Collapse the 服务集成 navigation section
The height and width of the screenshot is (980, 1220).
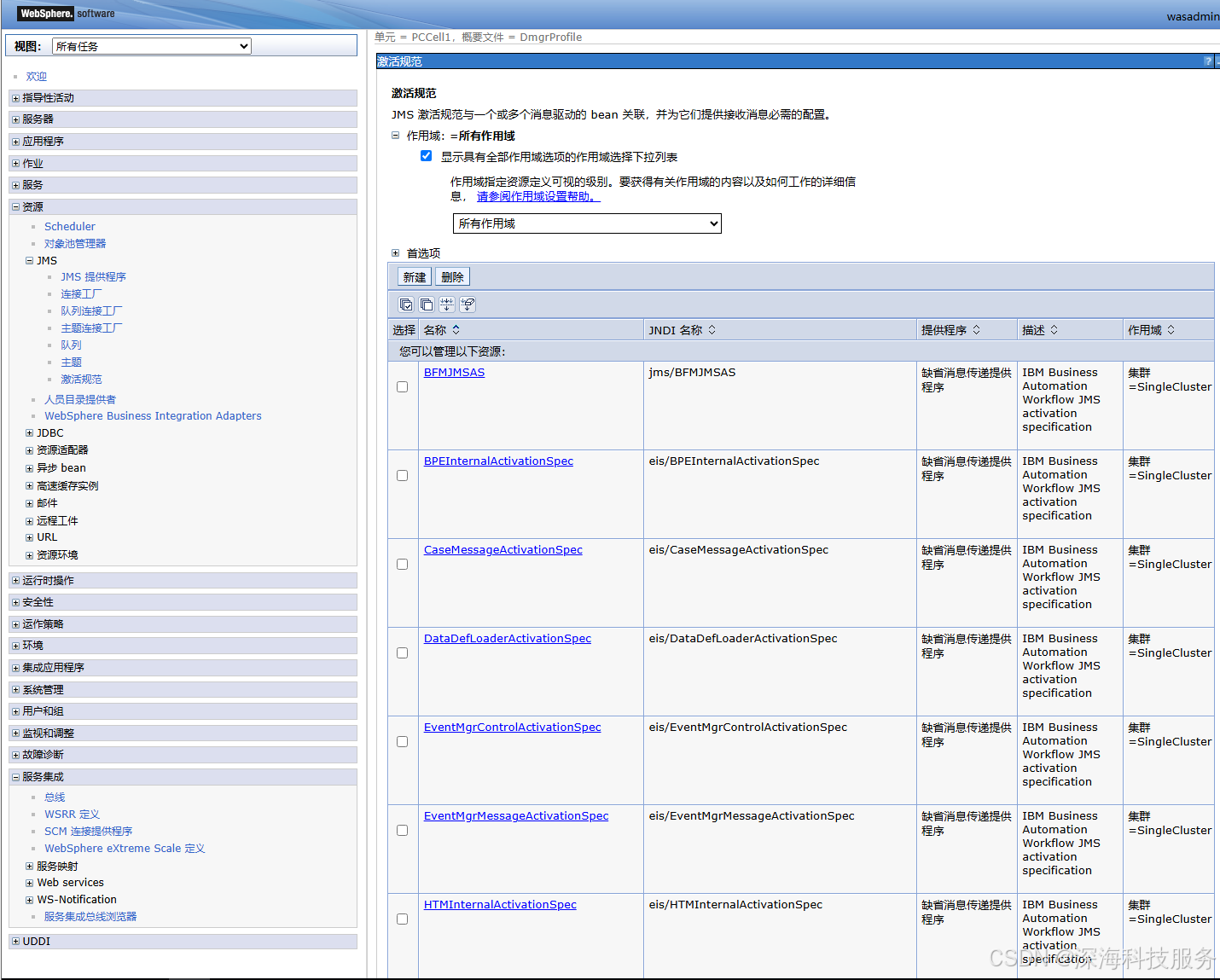(x=15, y=777)
